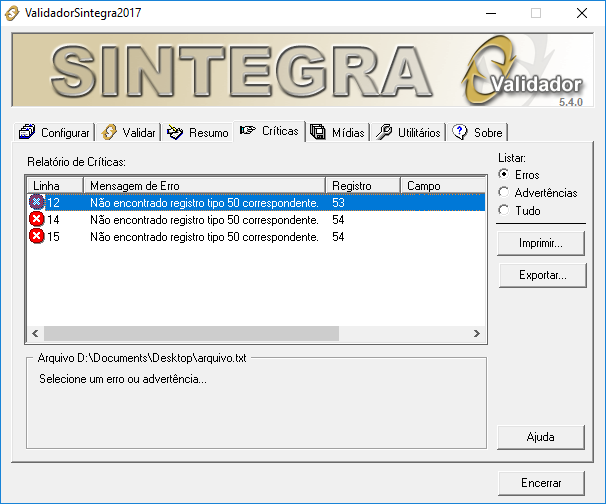The width and height of the screenshot is (606, 504).
Task: Click the Sobre tab question mark icon
Action: [460, 132]
